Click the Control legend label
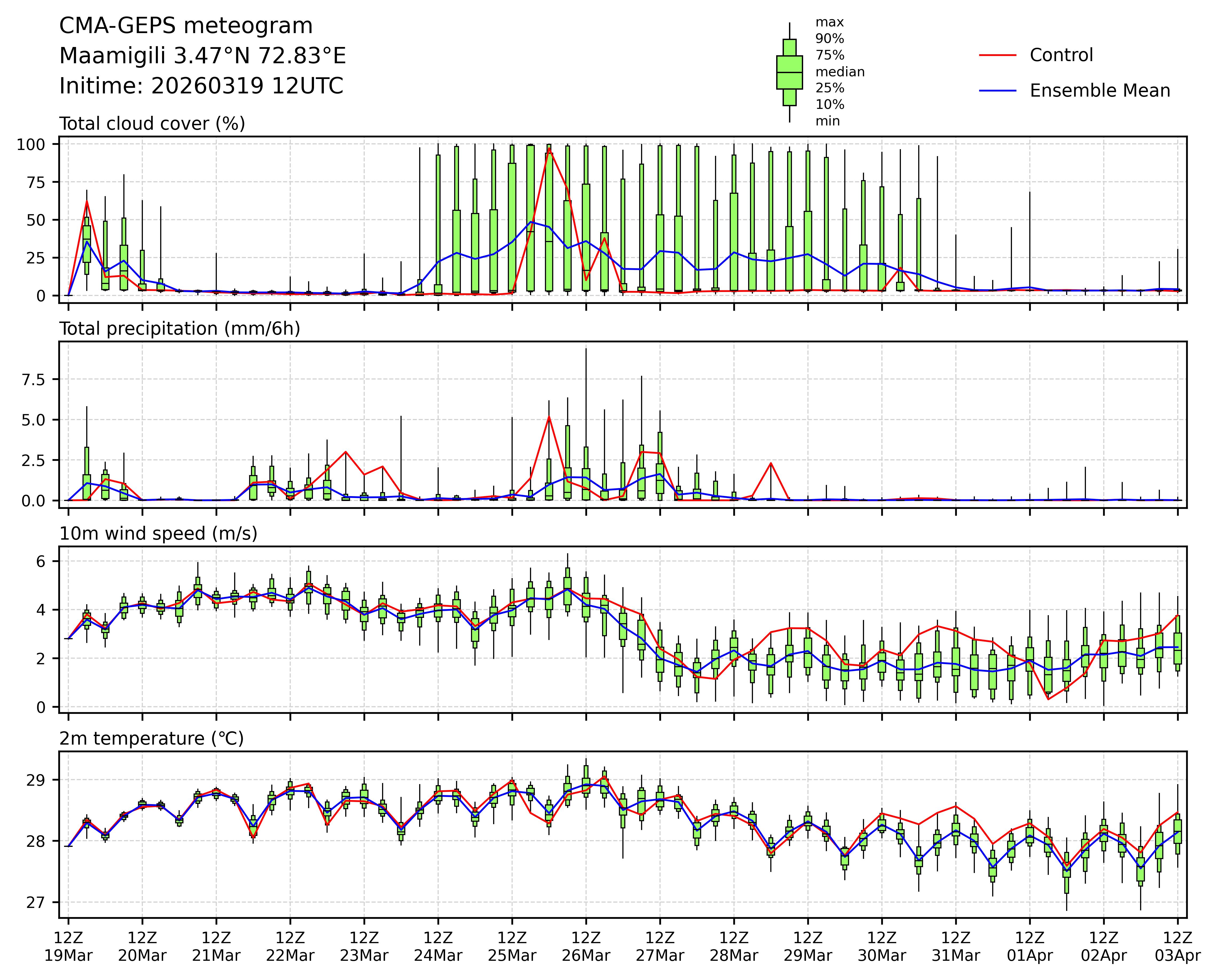The height and width of the screenshot is (980, 1217). click(1061, 55)
